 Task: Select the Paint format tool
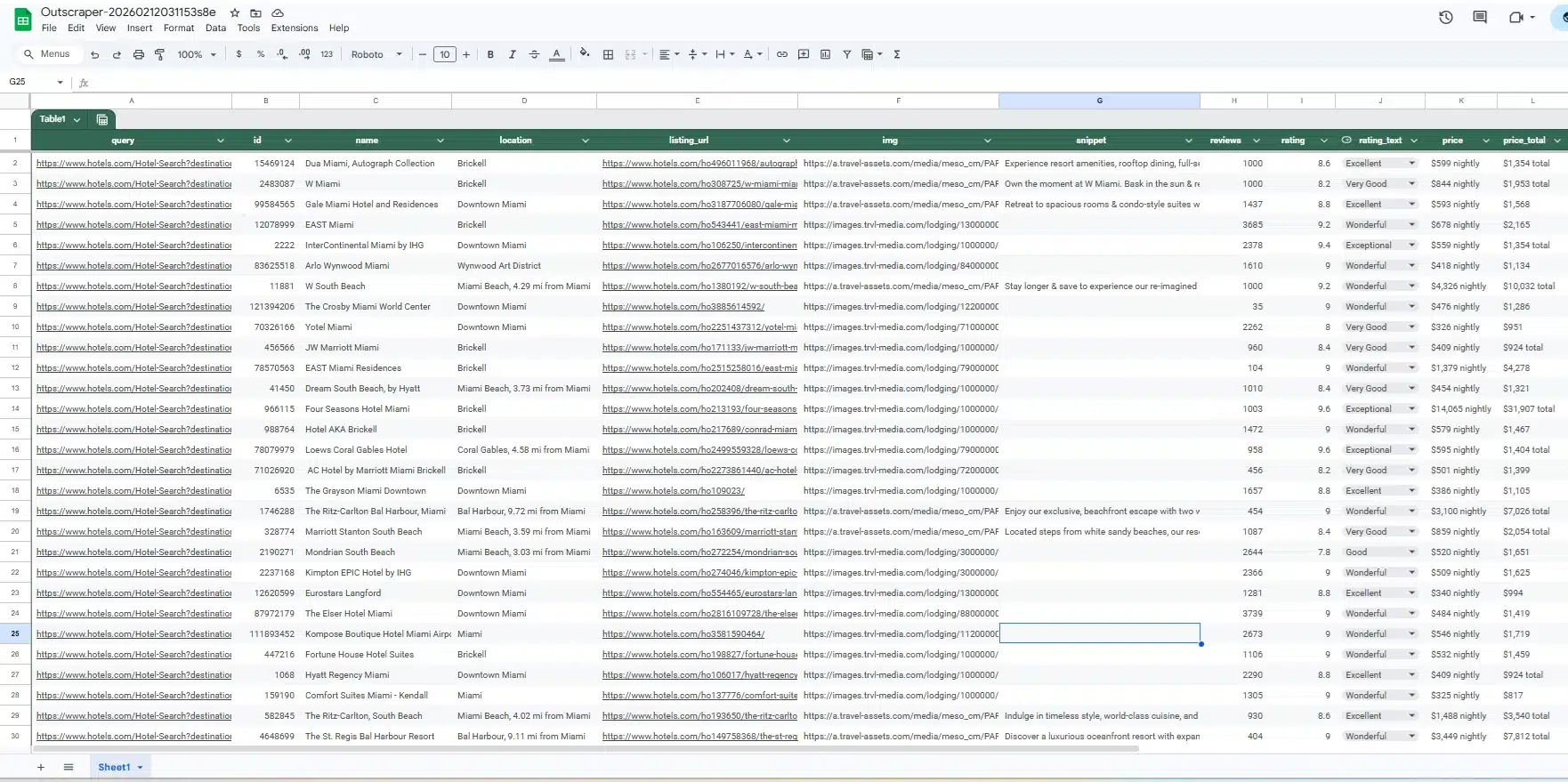pos(160,54)
